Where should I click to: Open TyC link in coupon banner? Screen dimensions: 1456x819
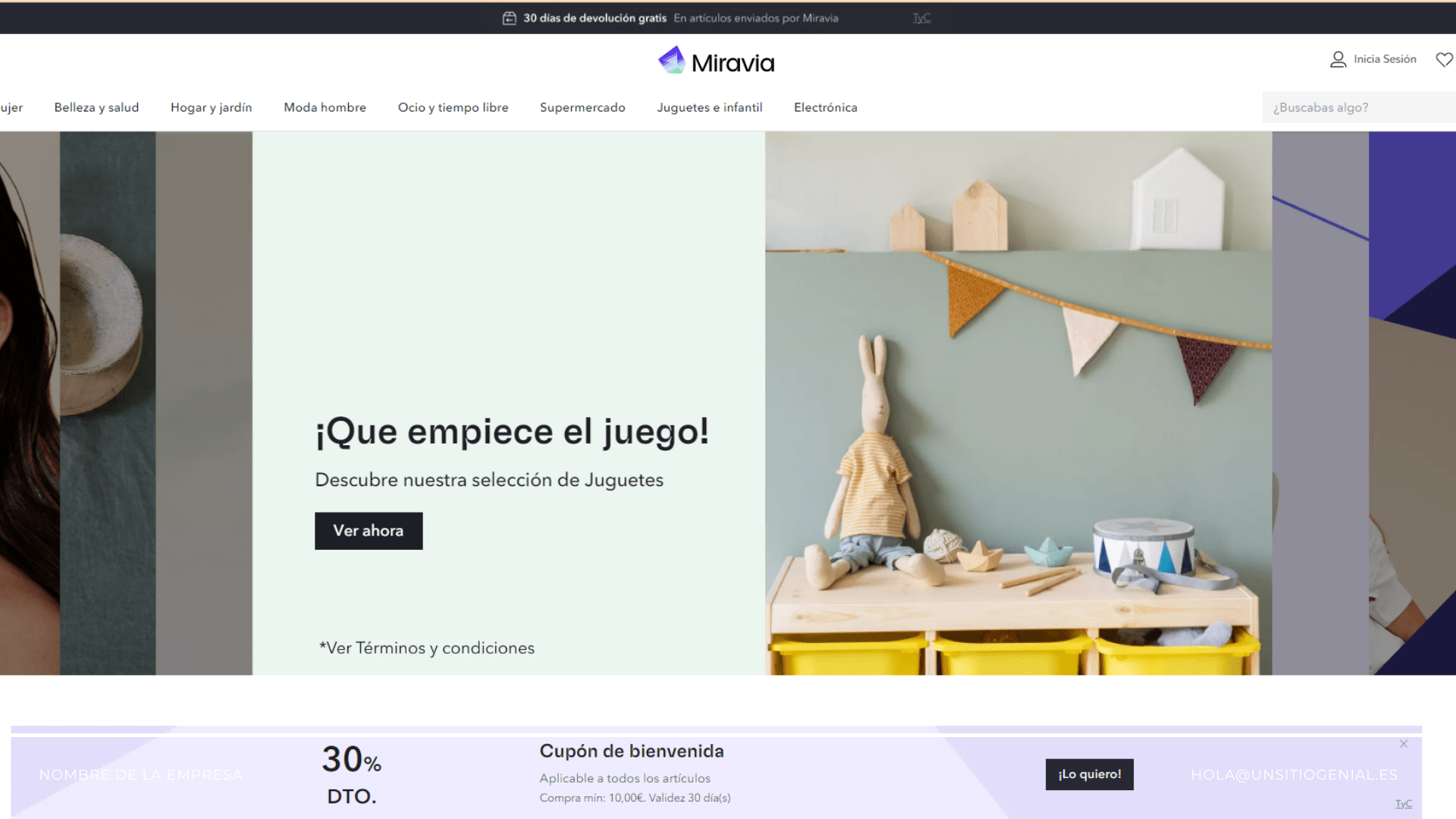(x=1404, y=804)
